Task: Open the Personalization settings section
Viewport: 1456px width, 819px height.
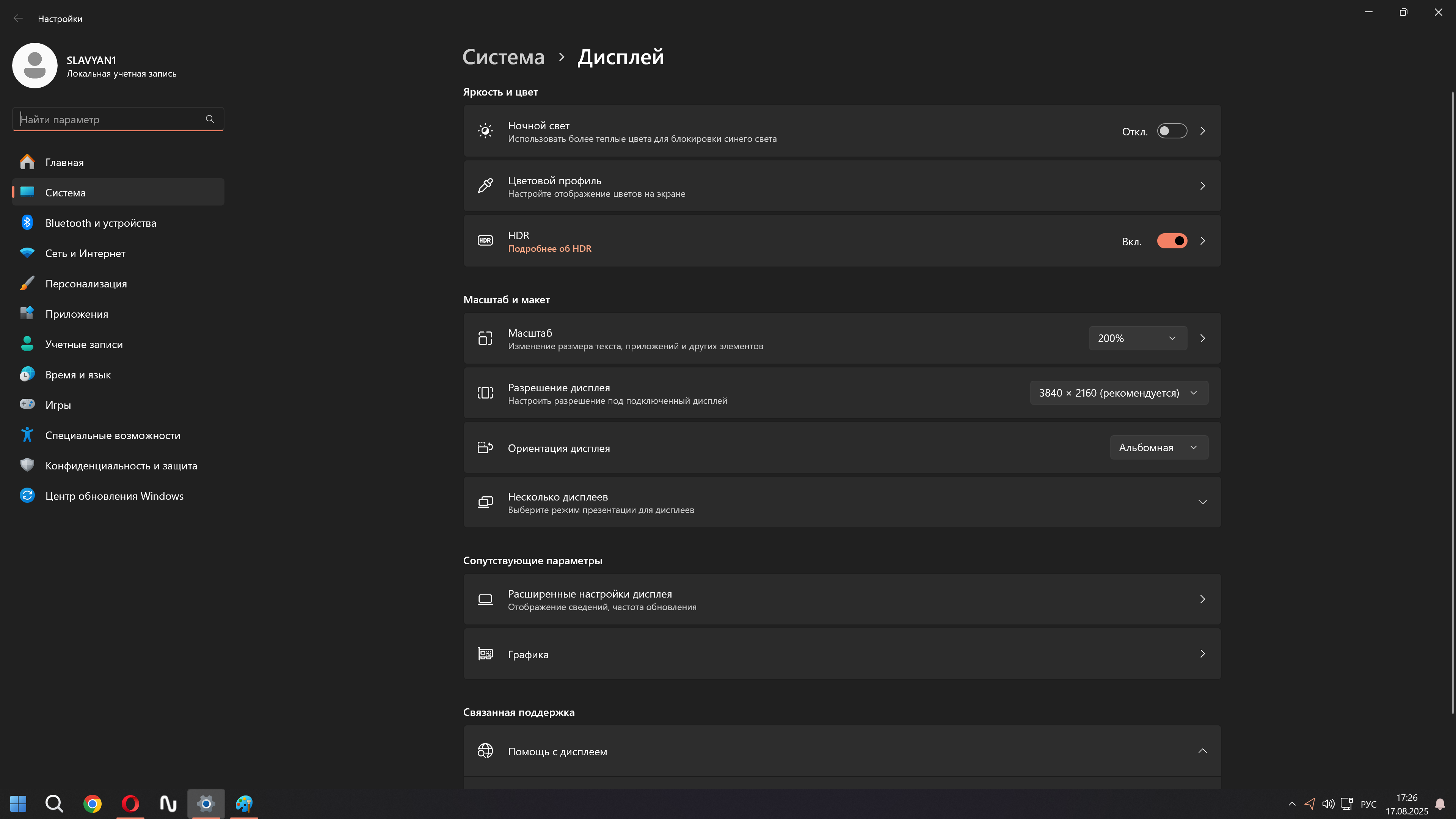Action: pyautogui.click(x=86, y=284)
